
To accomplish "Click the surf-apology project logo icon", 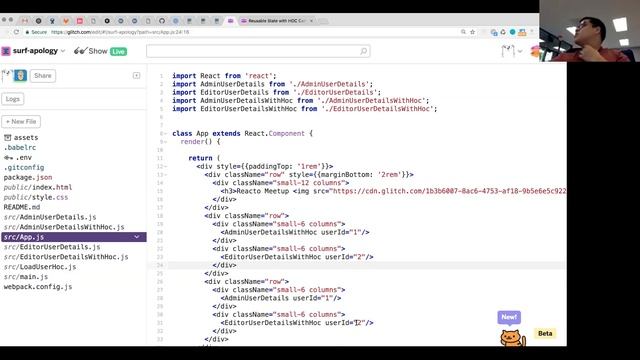I will click(6, 51).
